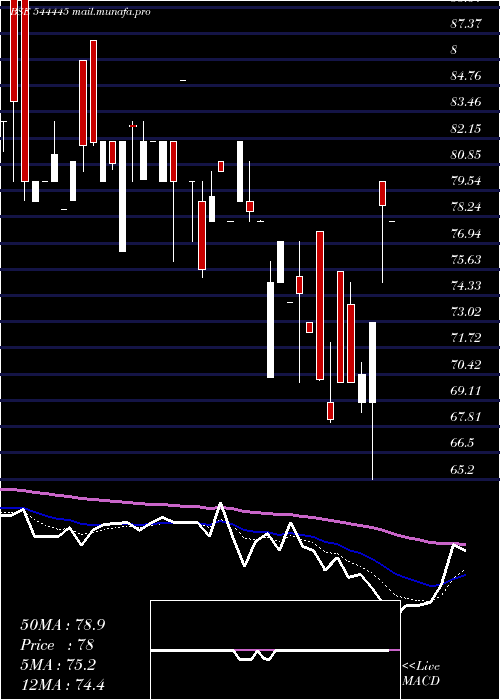Select the 5MA : 75.2 legend text
The width and height of the screenshot is (500, 700).
click(58, 665)
